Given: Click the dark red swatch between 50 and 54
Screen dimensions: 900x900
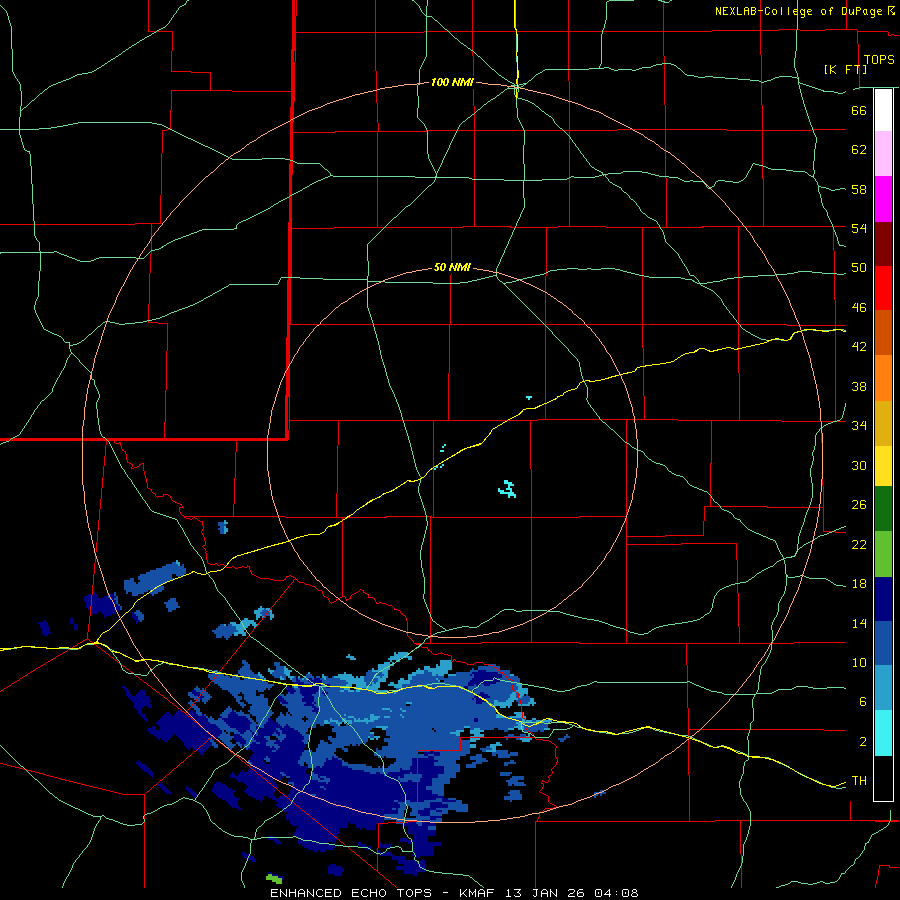Looking at the screenshot, I should click(883, 244).
